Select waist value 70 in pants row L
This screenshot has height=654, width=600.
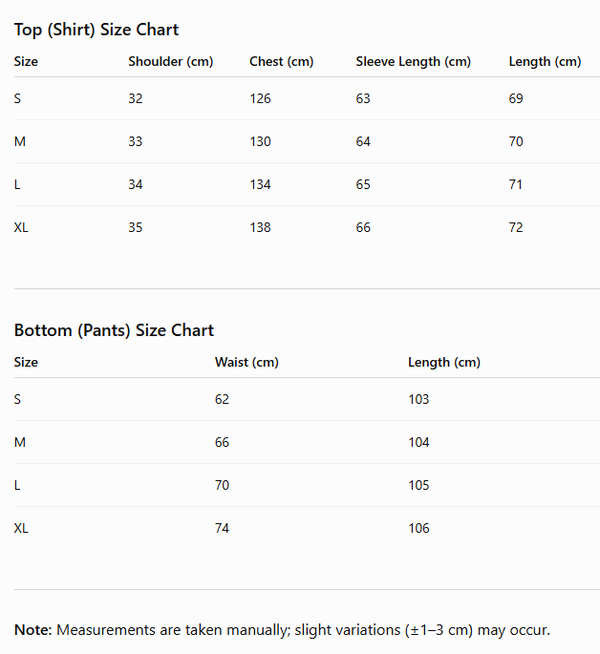click(x=222, y=485)
